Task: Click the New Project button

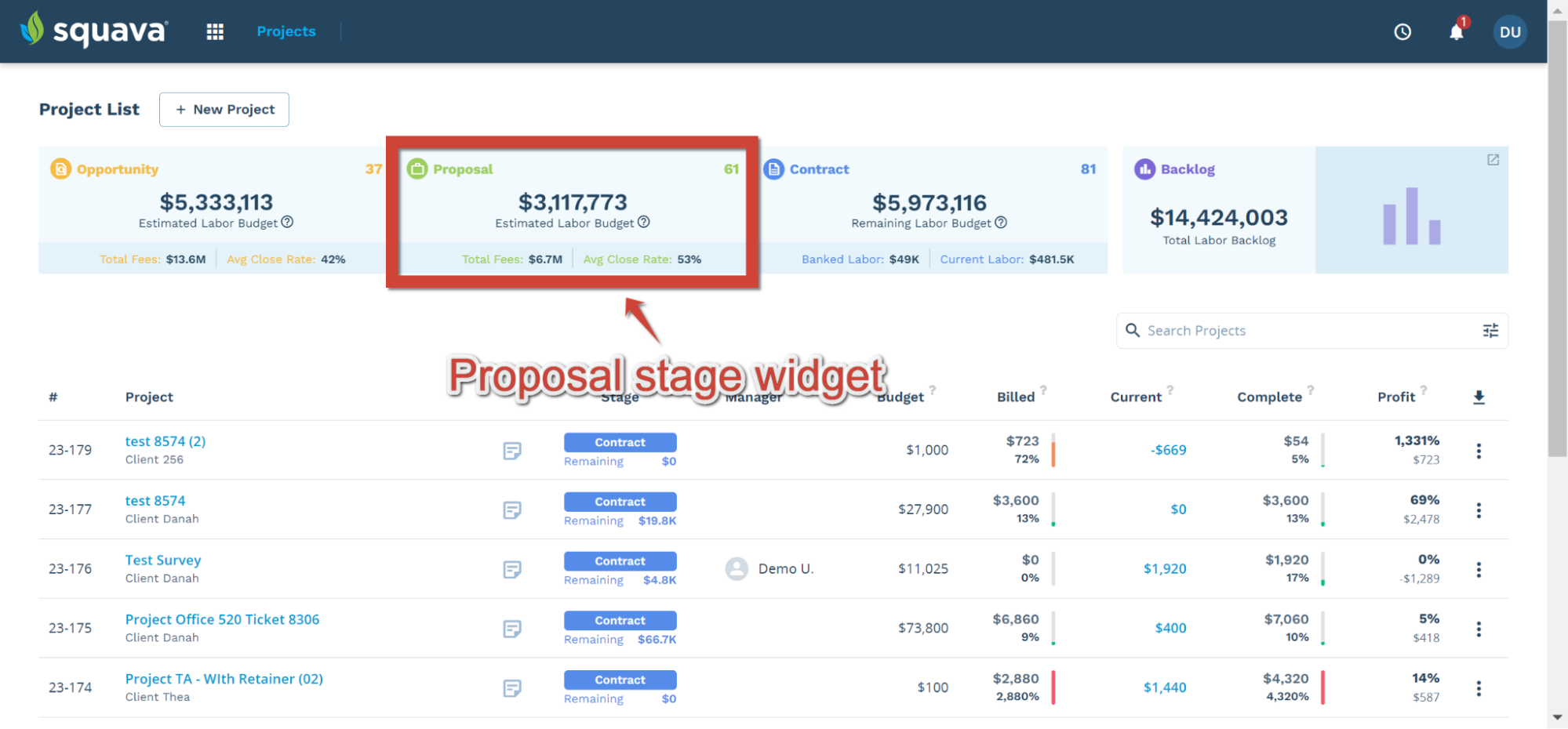Action: point(224,109)
